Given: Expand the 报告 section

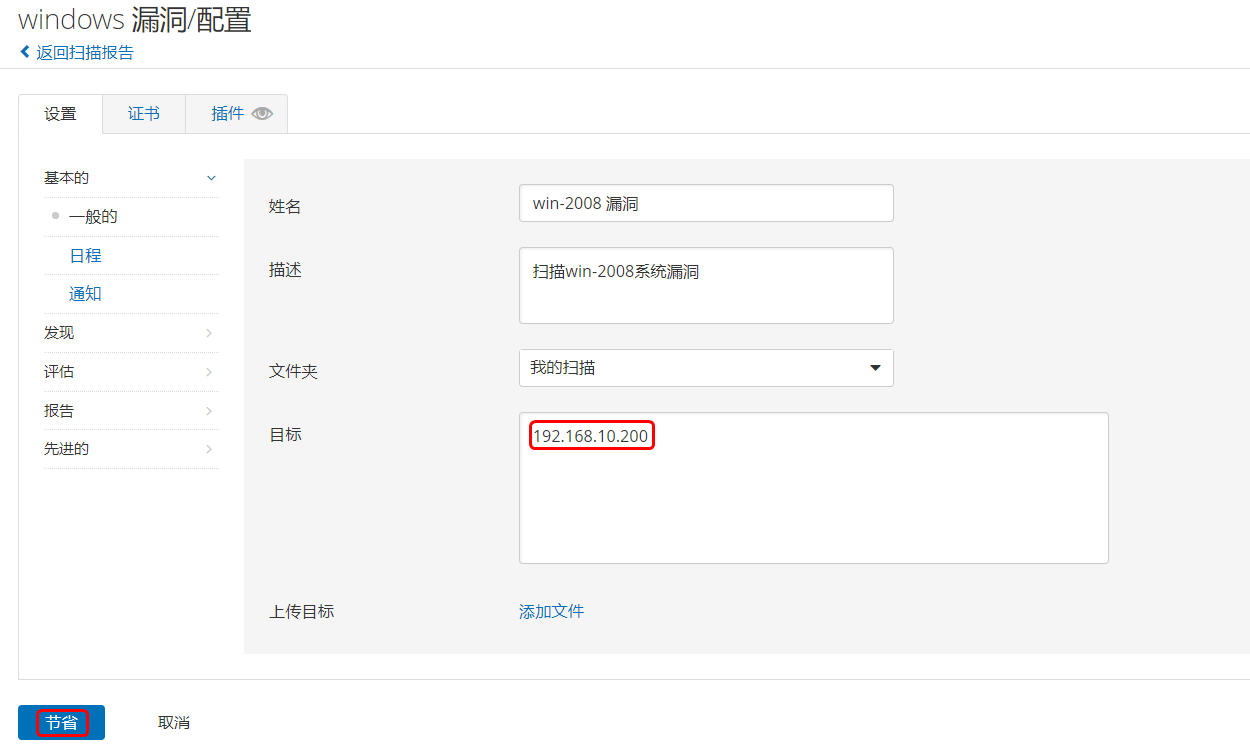Looking at the screenshot, I should click(x=131, y=411).
